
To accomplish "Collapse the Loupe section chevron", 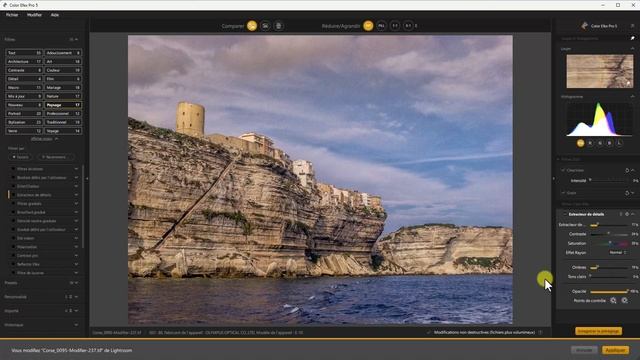I will point(633,49).
